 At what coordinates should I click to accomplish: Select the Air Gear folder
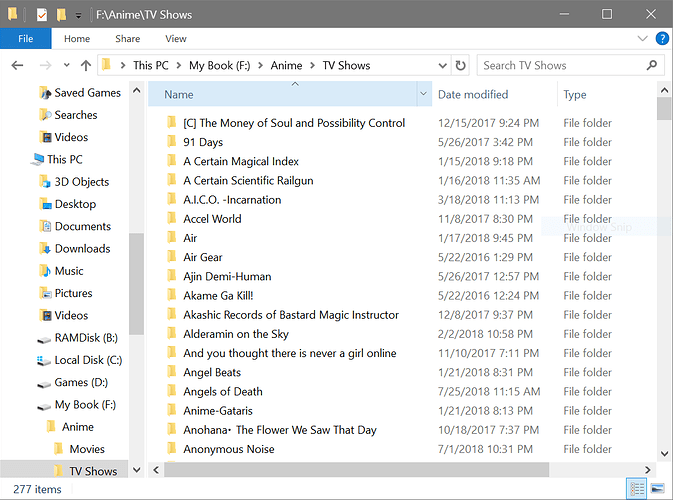(203, 257)
